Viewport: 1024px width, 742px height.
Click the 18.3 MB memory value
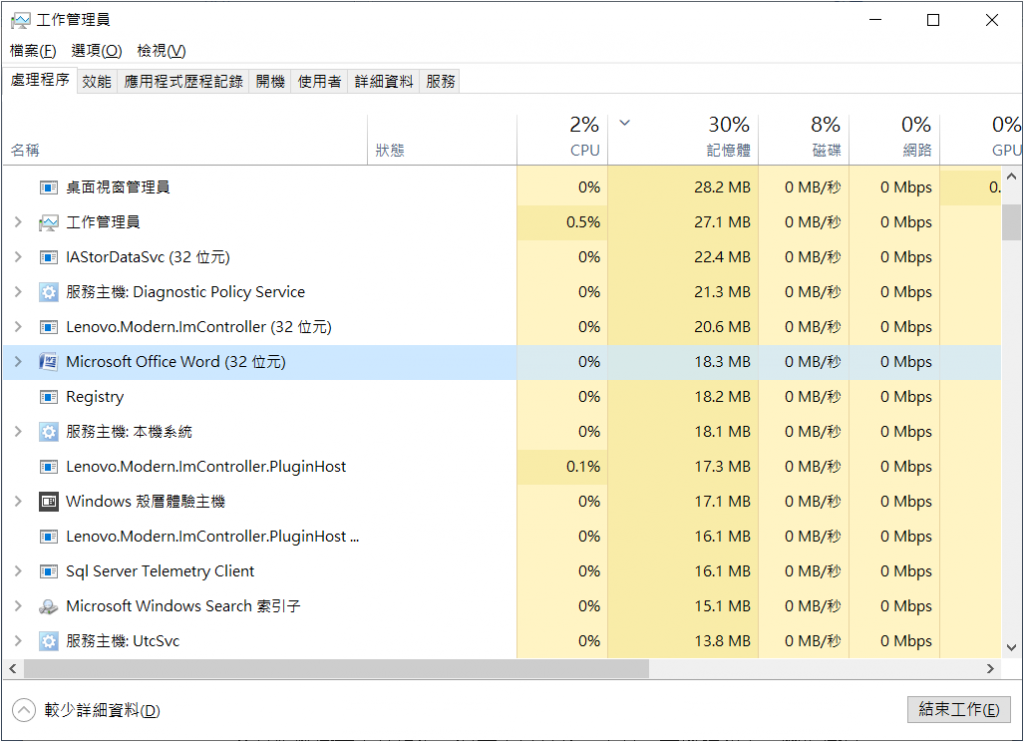722,362
